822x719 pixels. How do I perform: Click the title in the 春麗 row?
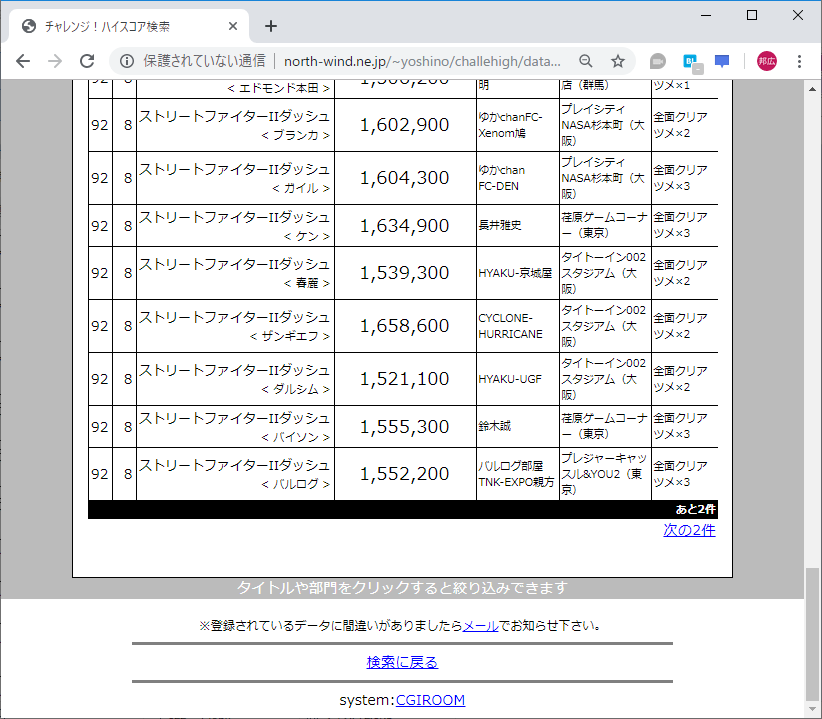(234, 265)
